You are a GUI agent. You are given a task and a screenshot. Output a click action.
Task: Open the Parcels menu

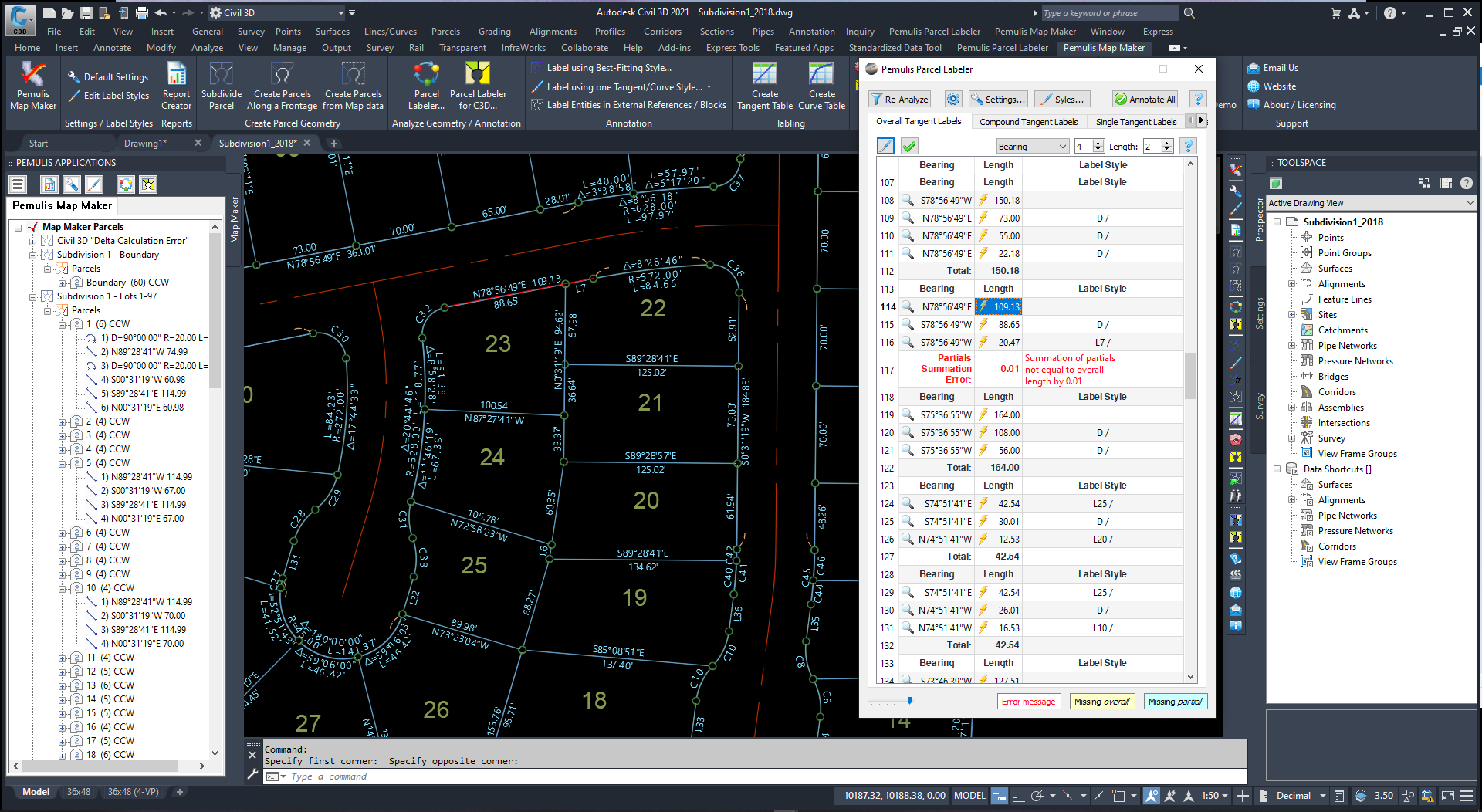[445, 32]
